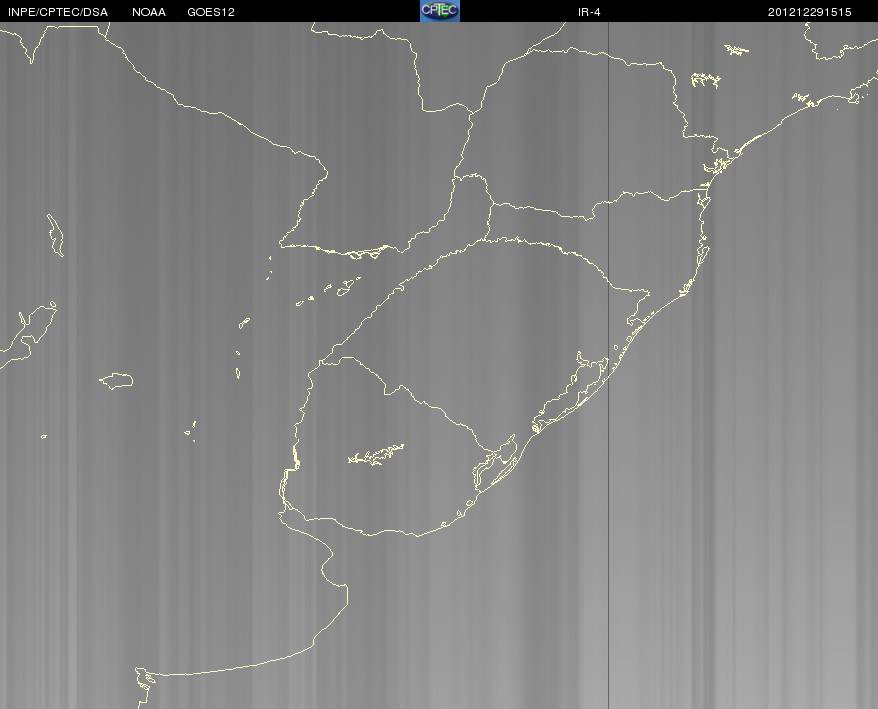
Task: Select the GOES12 satellite label
Action: tap(211, 12)
